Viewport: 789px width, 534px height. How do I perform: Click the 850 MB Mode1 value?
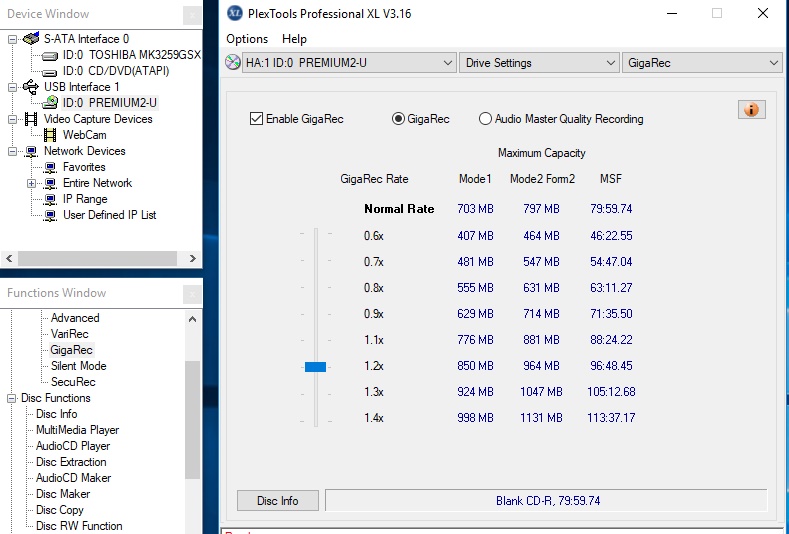click(x=475, y=366)
